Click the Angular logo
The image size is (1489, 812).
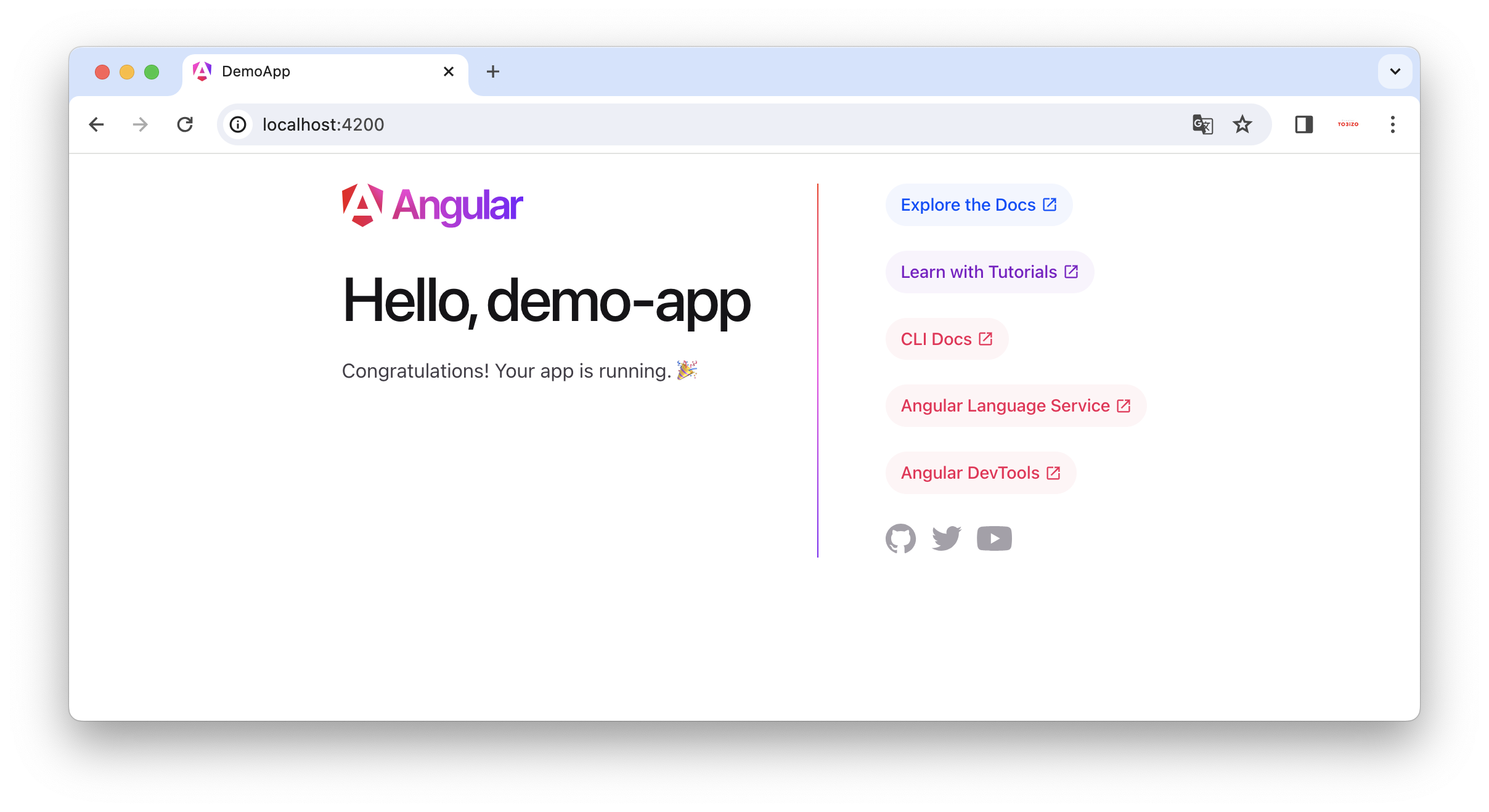[431, 205]
